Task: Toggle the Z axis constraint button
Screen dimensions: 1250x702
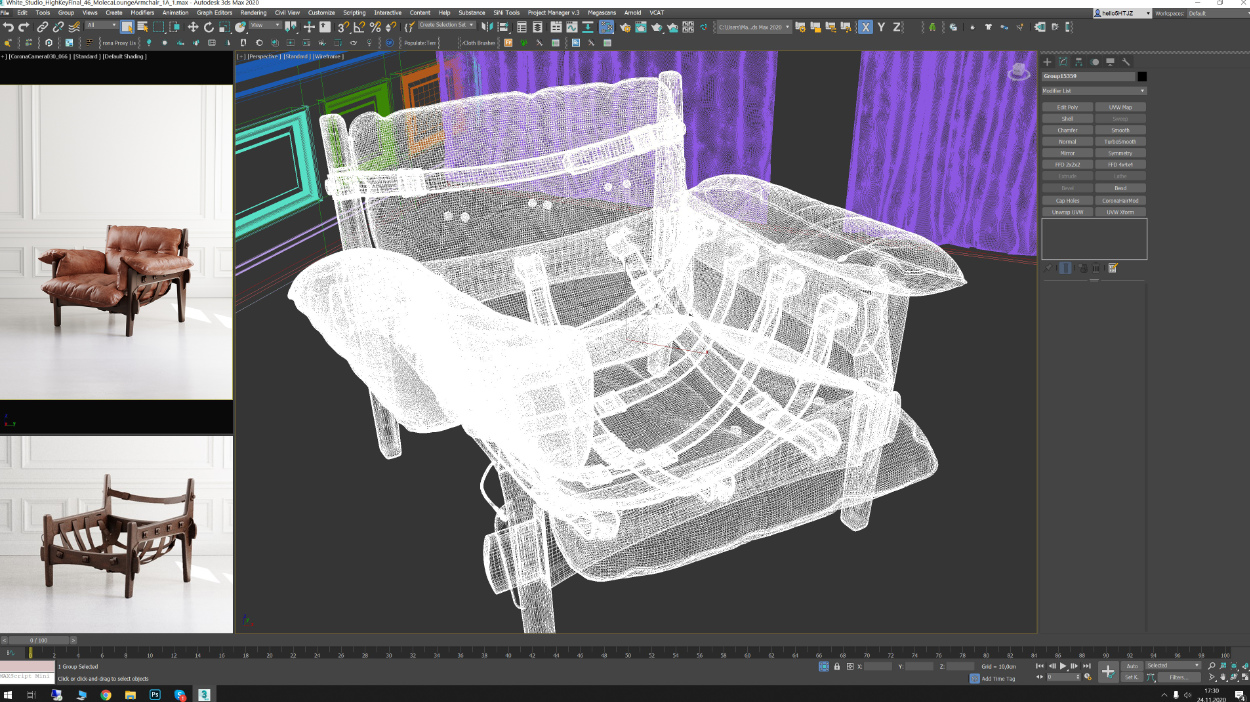Action: (x=896, y=27)
